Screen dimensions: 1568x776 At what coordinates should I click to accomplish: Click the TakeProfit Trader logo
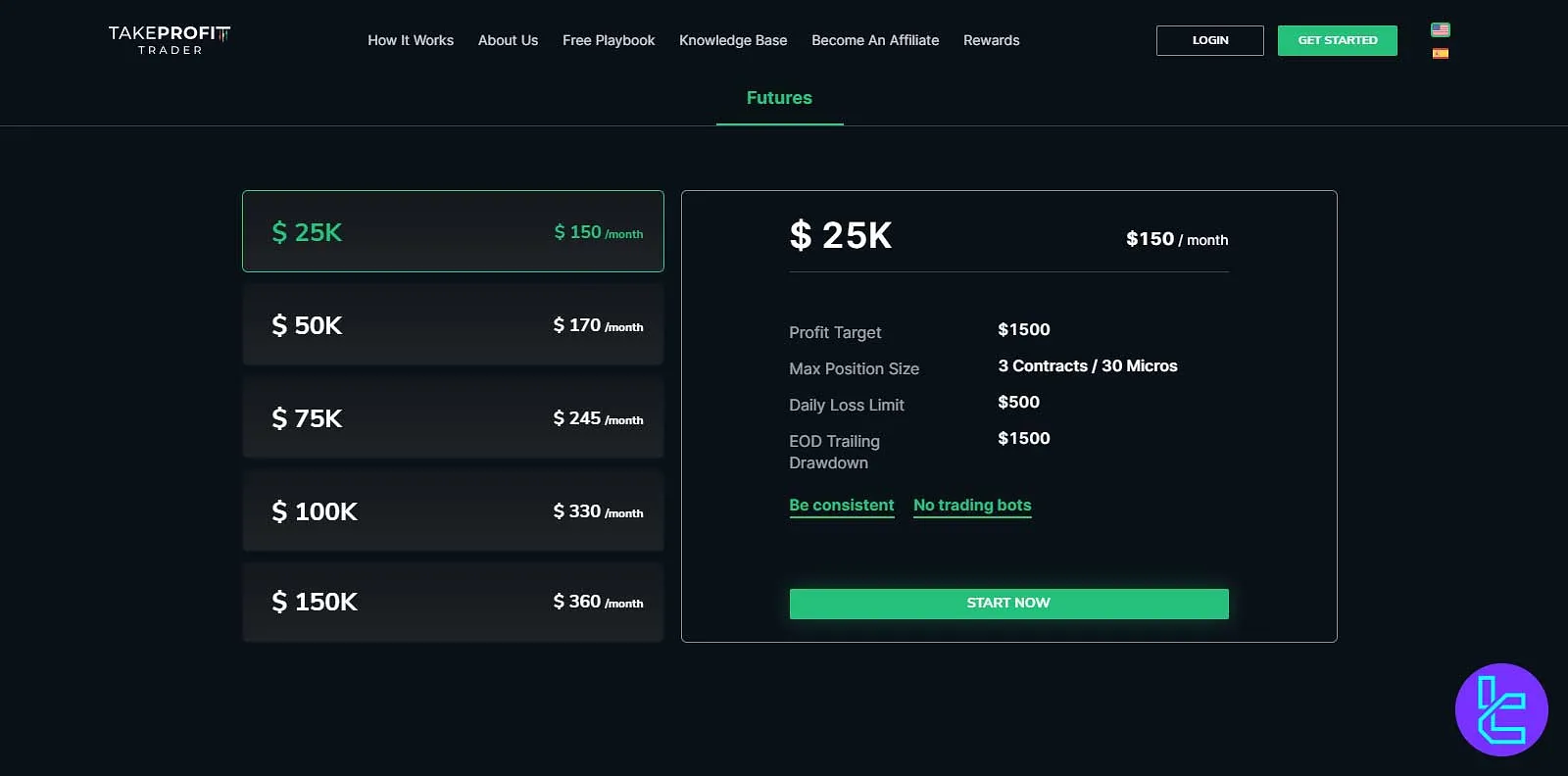click(x=168, y=39)
